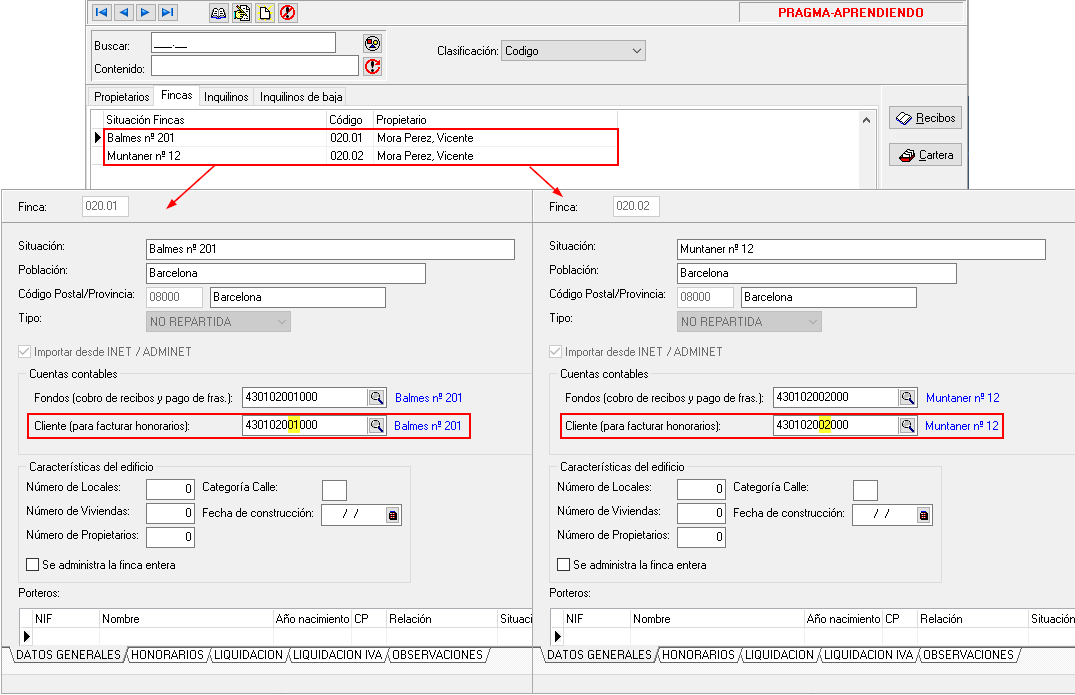Screen dimensions: 1075x695
Task: Follow Balmes nº 201 link beside Cliente account
Action: point(428,426)
